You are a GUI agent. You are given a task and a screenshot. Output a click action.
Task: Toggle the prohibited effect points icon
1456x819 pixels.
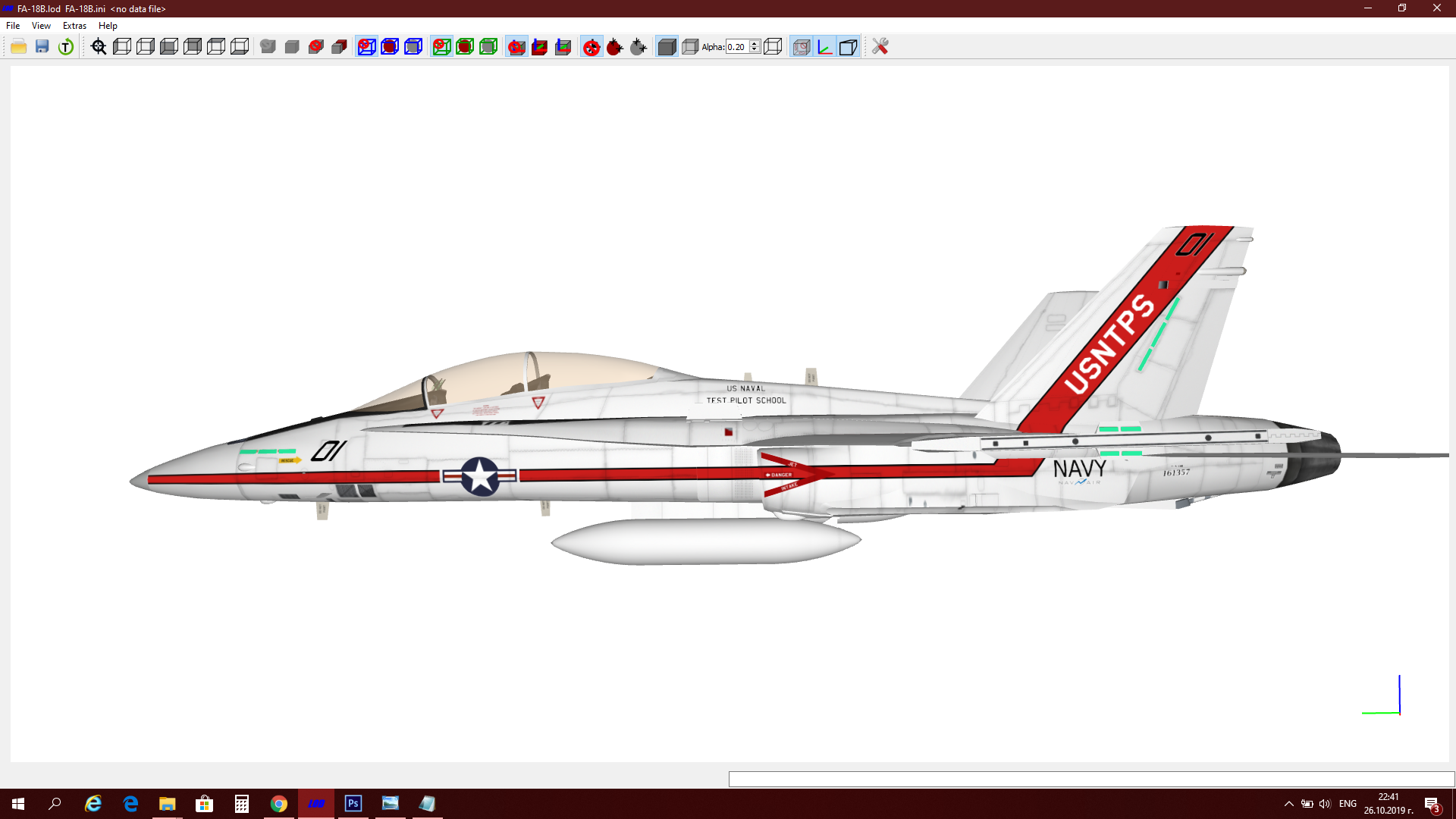[x=591, y=47]
